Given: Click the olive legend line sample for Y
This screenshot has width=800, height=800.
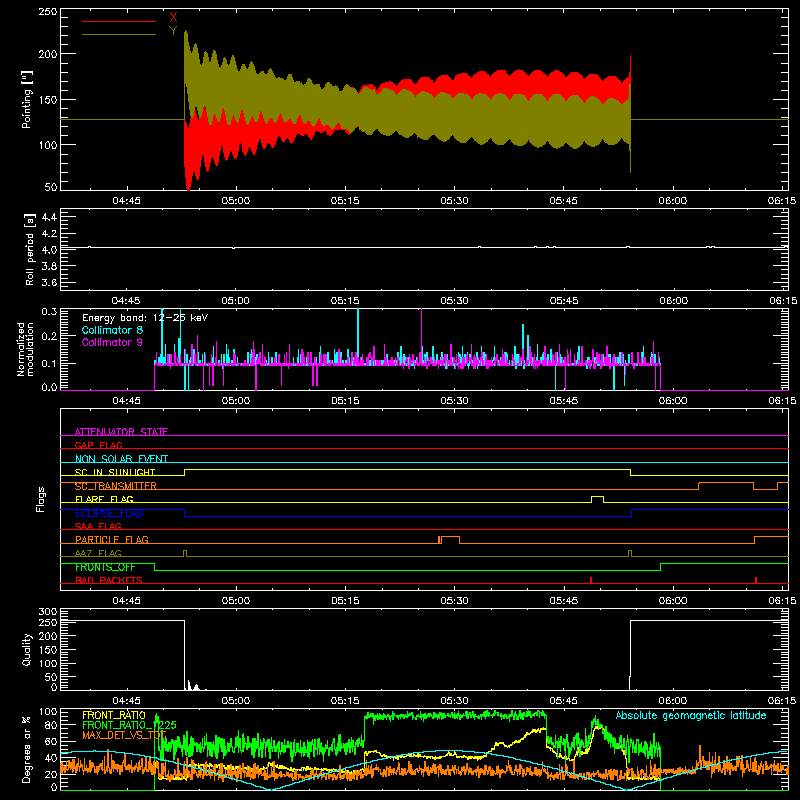Looking at the screenshot, I should [x=119, y=34].
